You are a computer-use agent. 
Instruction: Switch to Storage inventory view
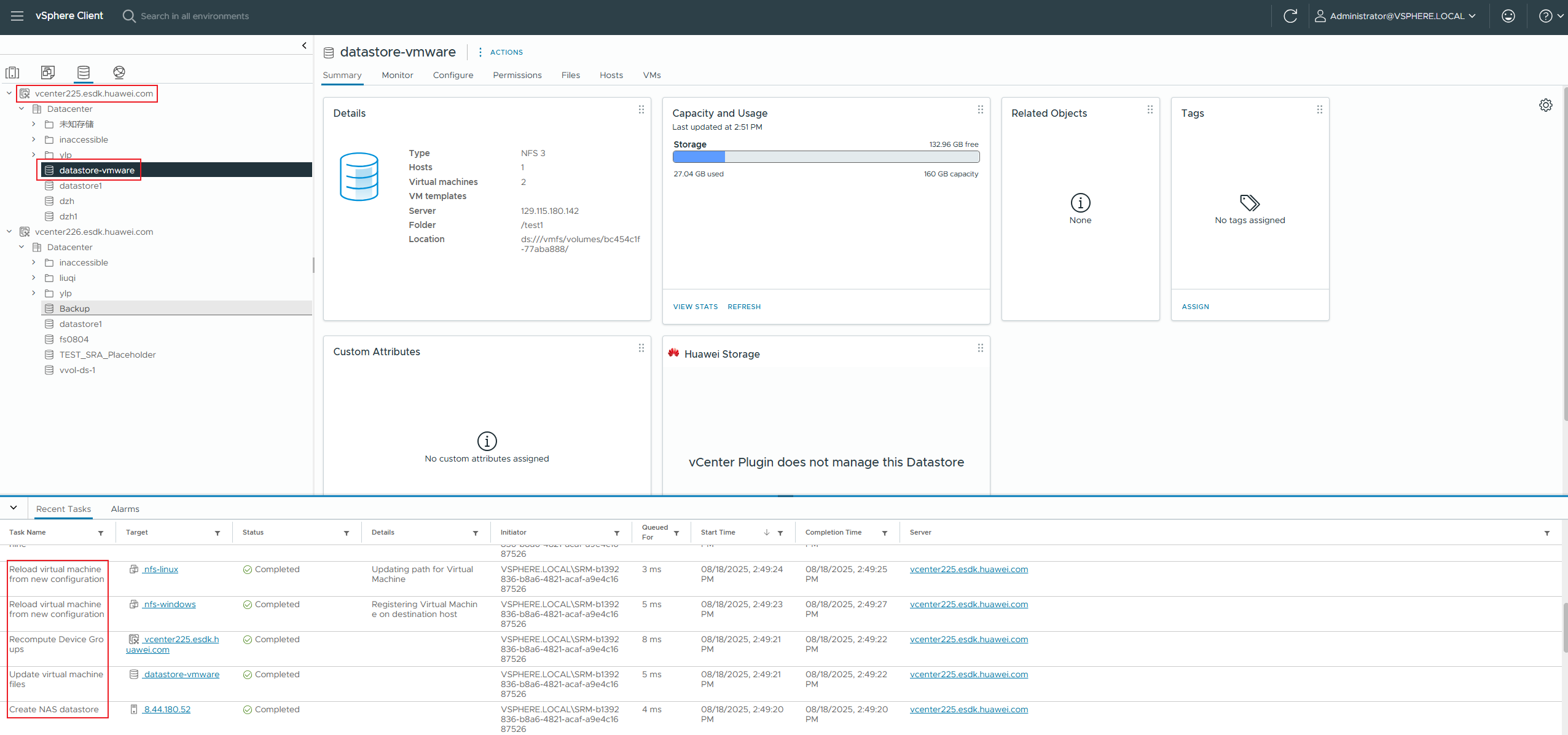tap(84, 73)
